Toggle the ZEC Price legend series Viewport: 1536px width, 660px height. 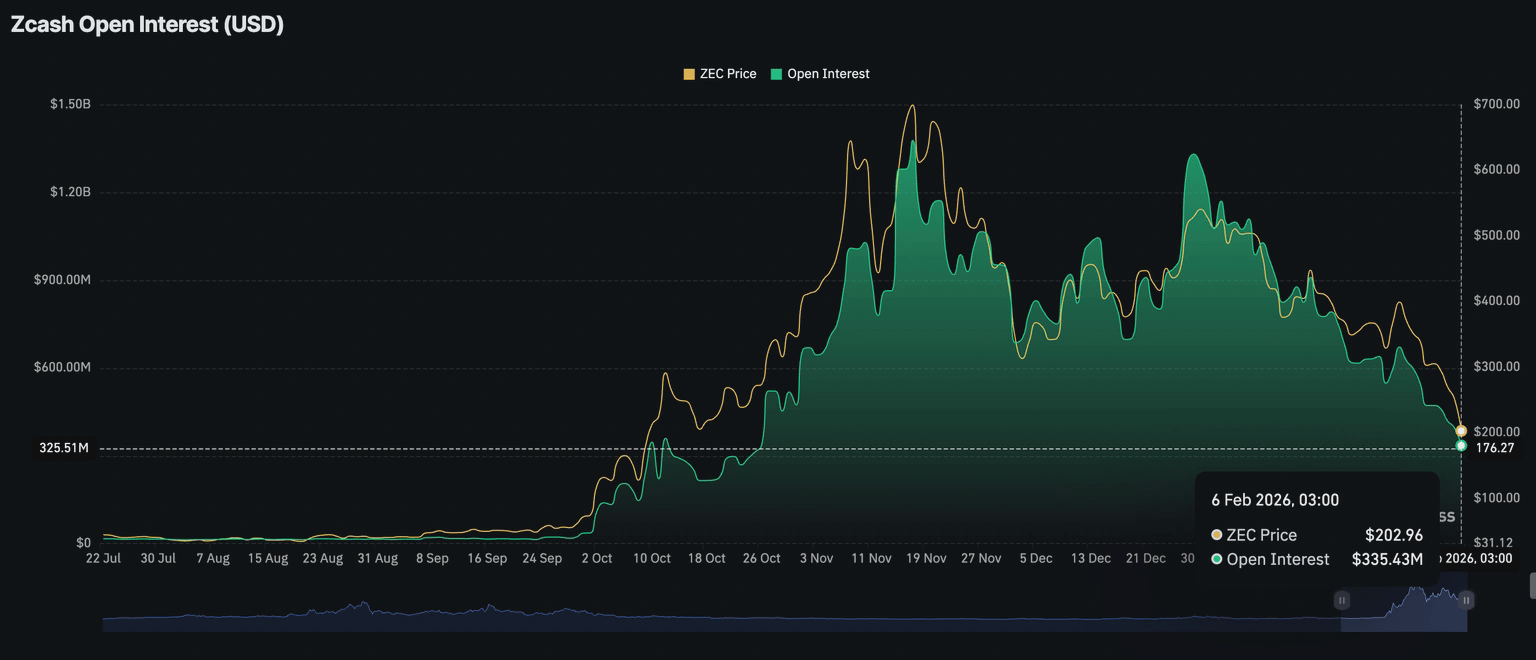727,74
